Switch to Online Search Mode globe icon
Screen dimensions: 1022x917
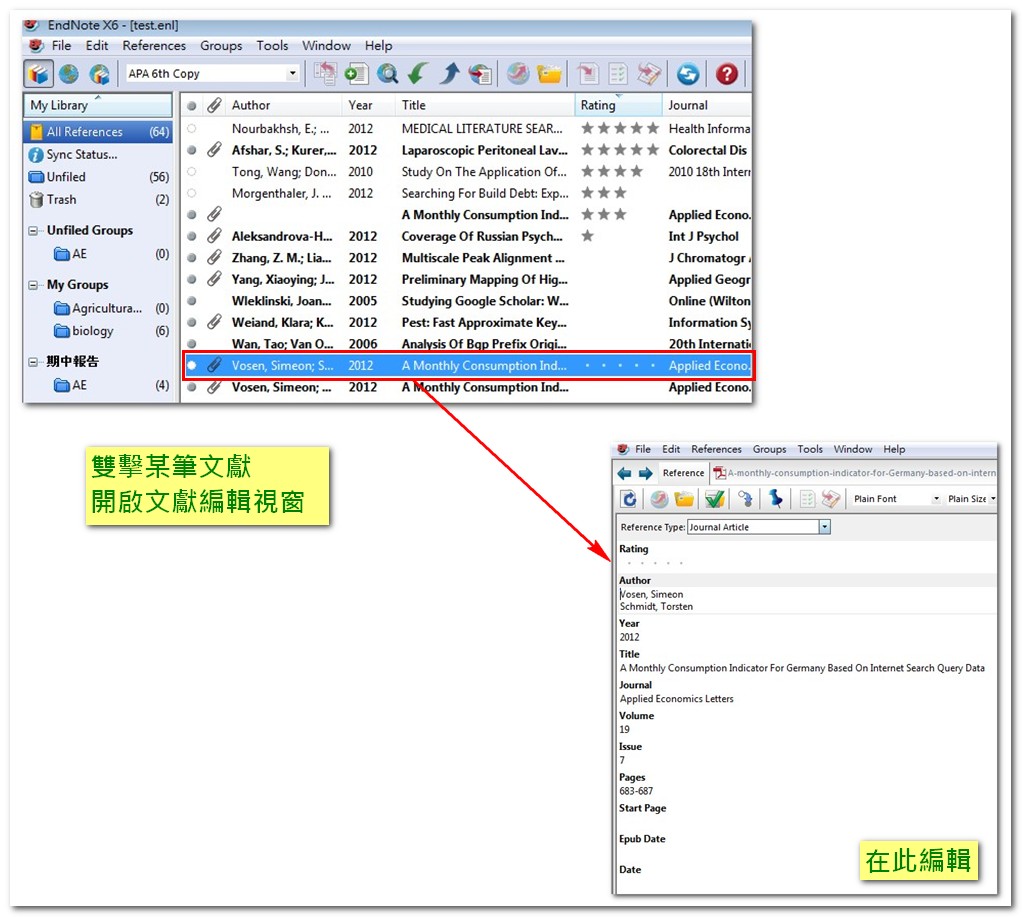(69, 74)
